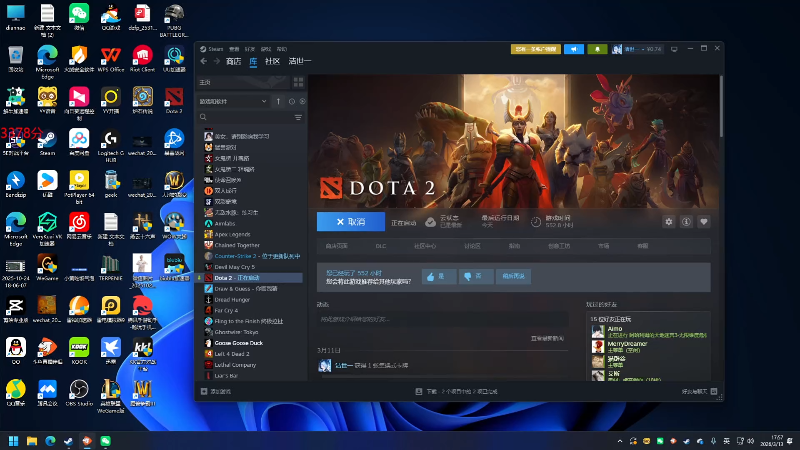This screenshot has width=800, height=450.
Task: Open PUBG BATTLEGROUNDS desktop shortcut
Action: tap(174, 20)
